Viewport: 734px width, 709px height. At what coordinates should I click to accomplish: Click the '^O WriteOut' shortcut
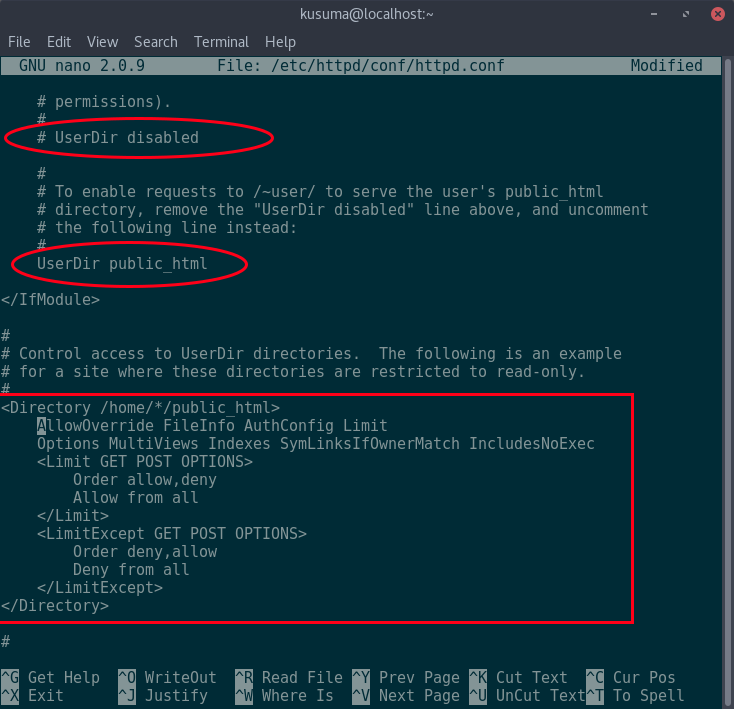tap(168, 678)
